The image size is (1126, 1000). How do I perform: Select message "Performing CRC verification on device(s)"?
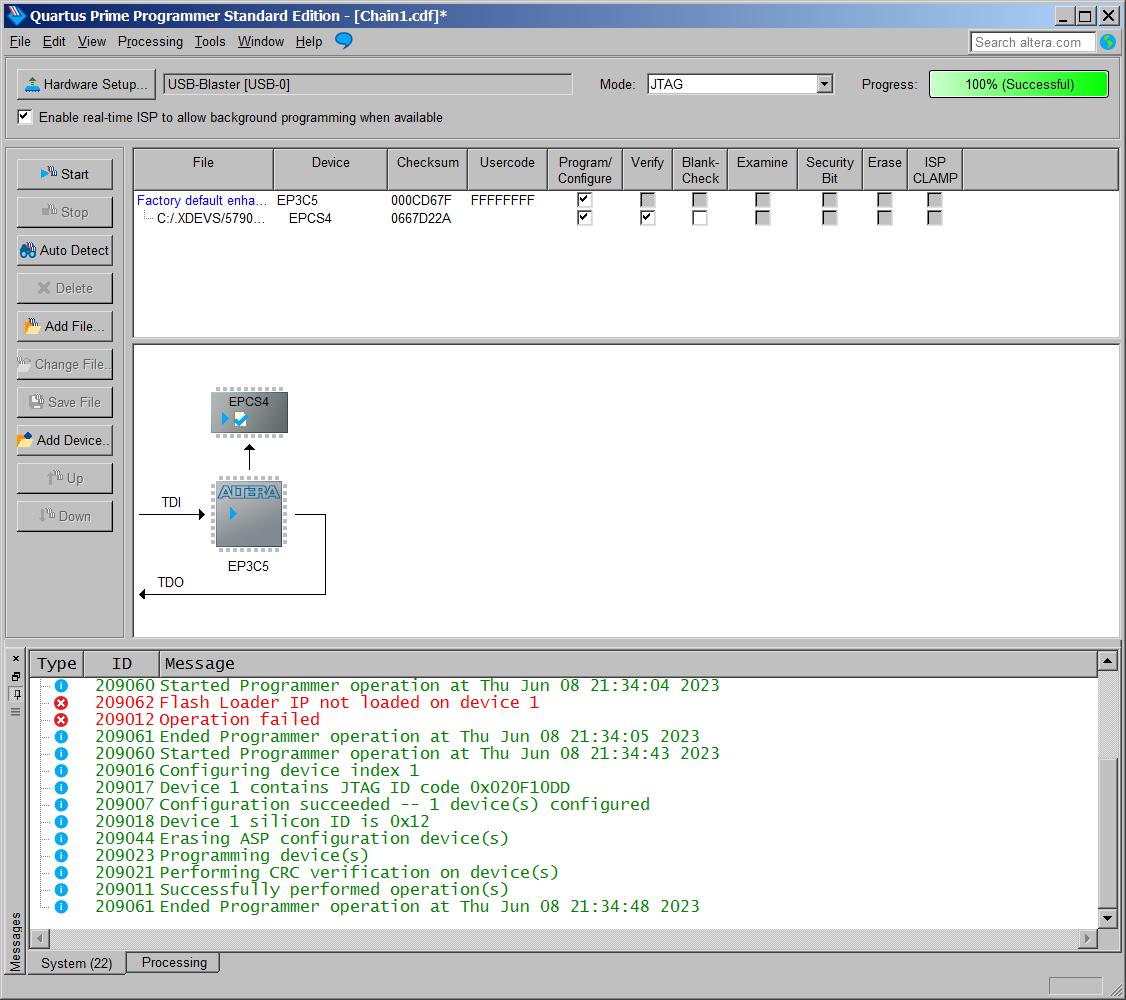click(x=359, y=873)
